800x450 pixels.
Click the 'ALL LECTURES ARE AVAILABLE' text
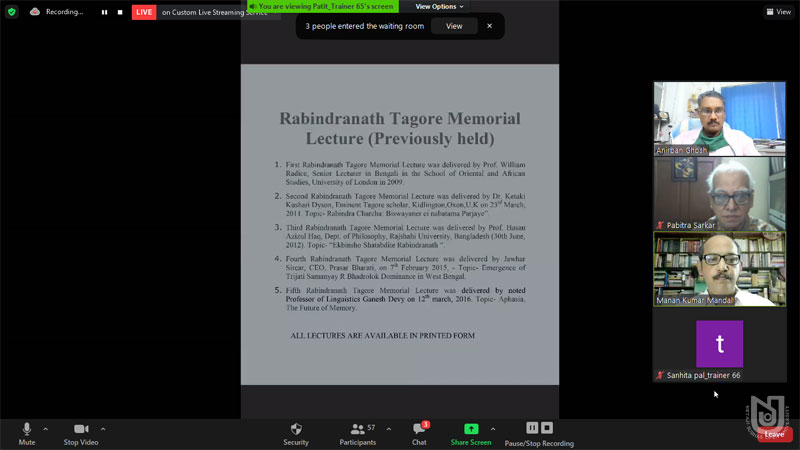point(383,336)
